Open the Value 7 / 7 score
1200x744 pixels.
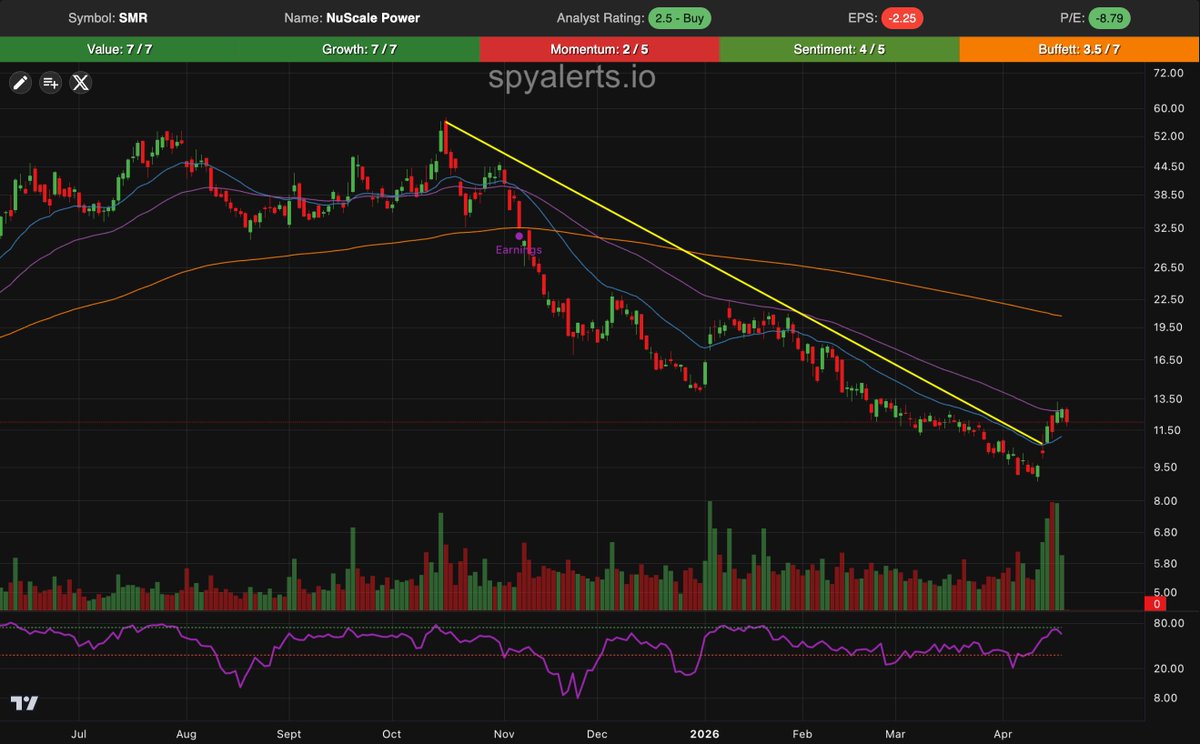[x=120, y=49]
